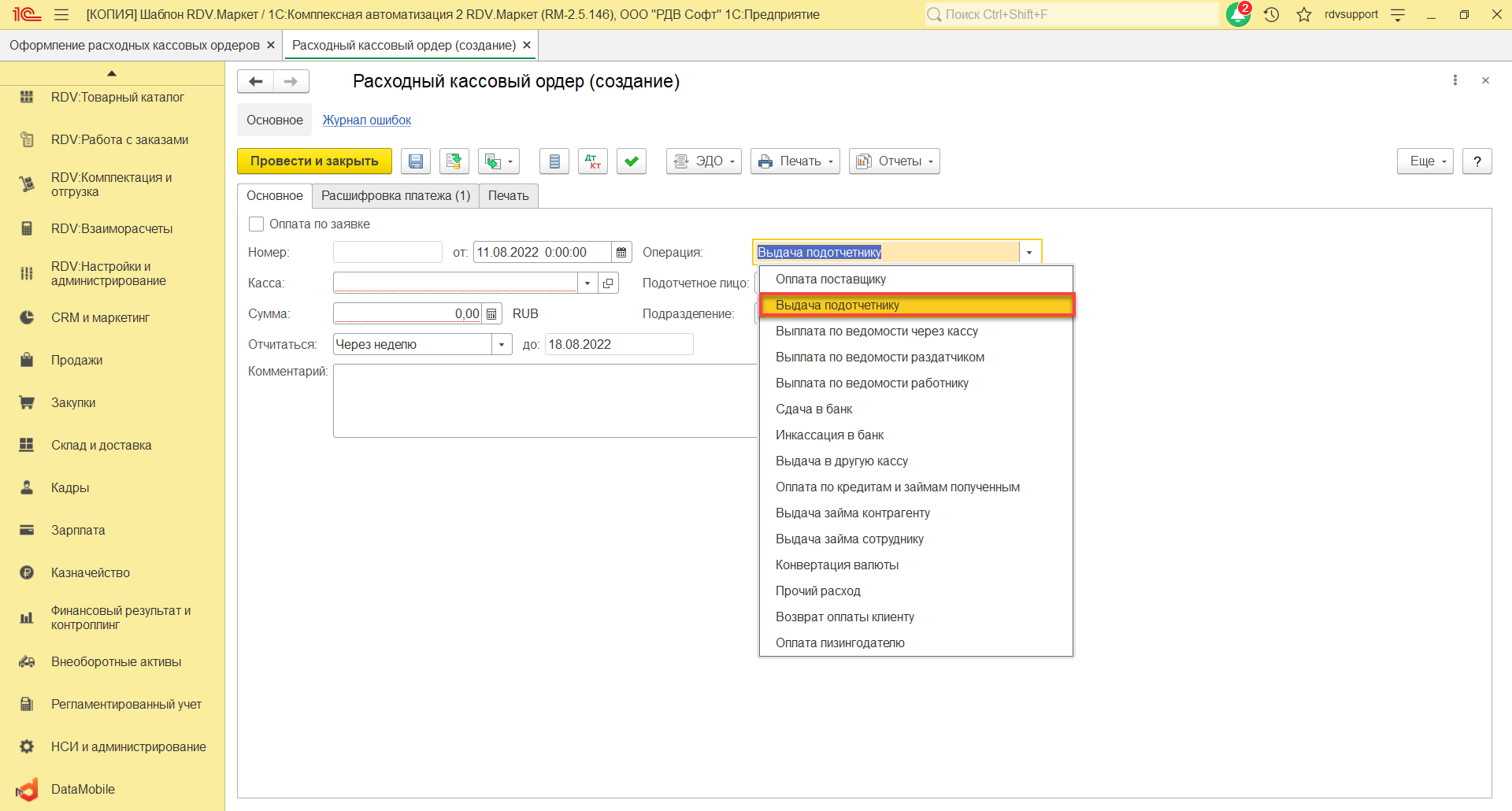
Task: Expand the Касса dropdown list
Action: click(x=587, y=283)
